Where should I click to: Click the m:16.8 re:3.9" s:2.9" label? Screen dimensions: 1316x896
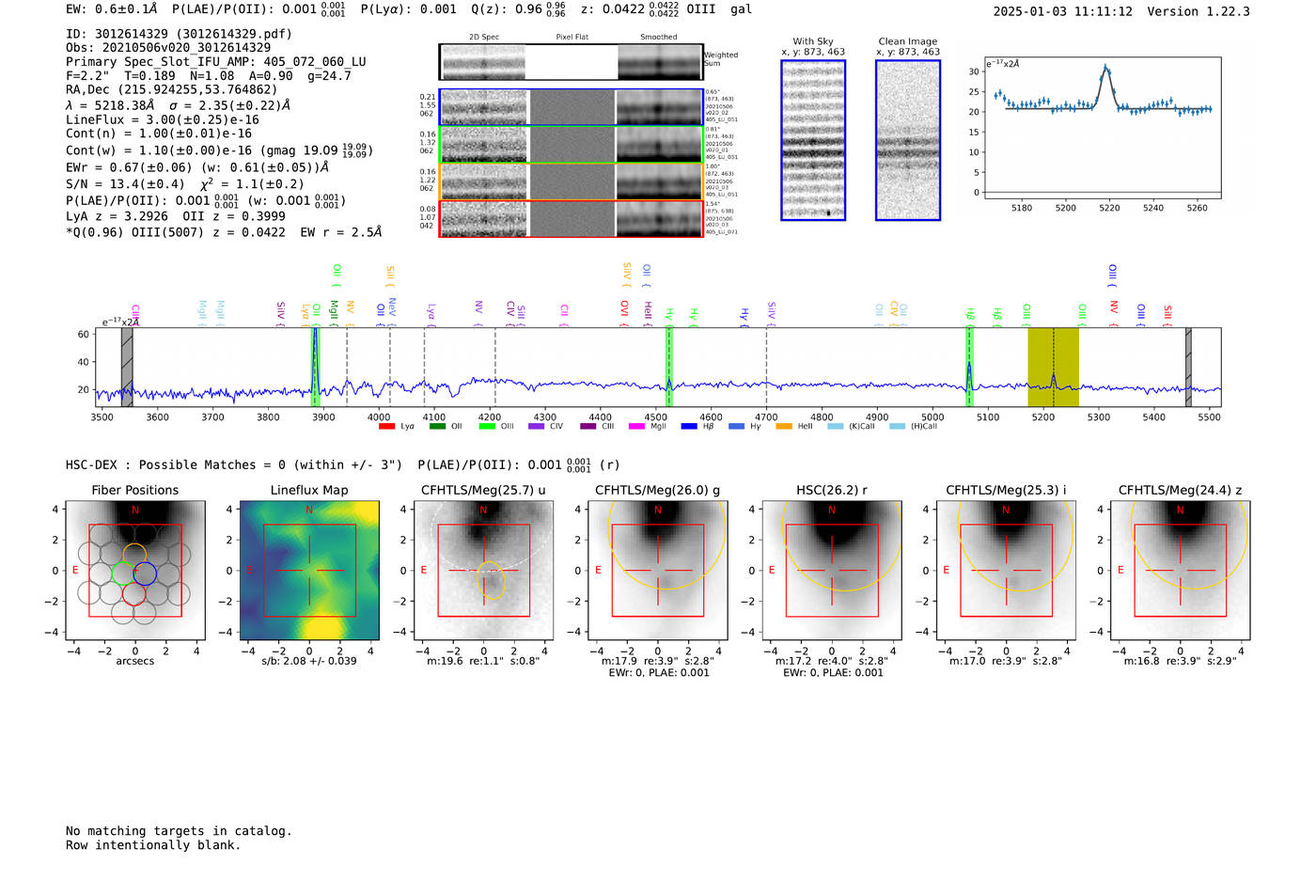click(1180, 661)
